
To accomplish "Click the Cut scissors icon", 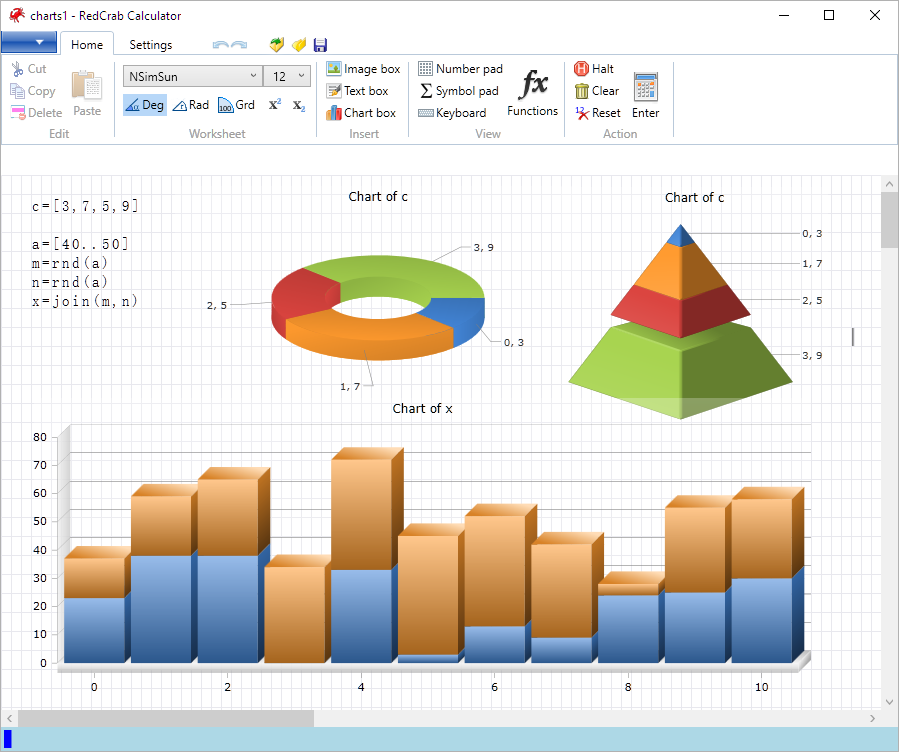I will 18,69.
